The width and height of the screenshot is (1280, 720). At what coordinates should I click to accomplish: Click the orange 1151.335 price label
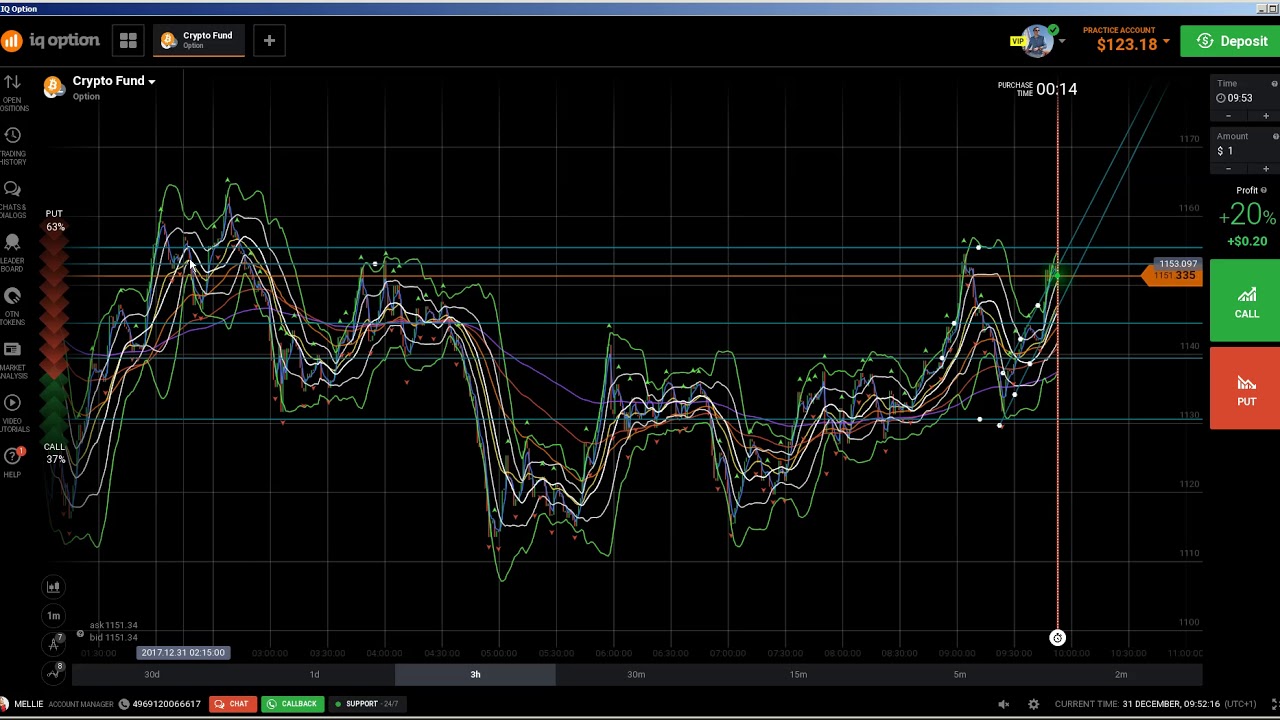tap(1174, 275)
